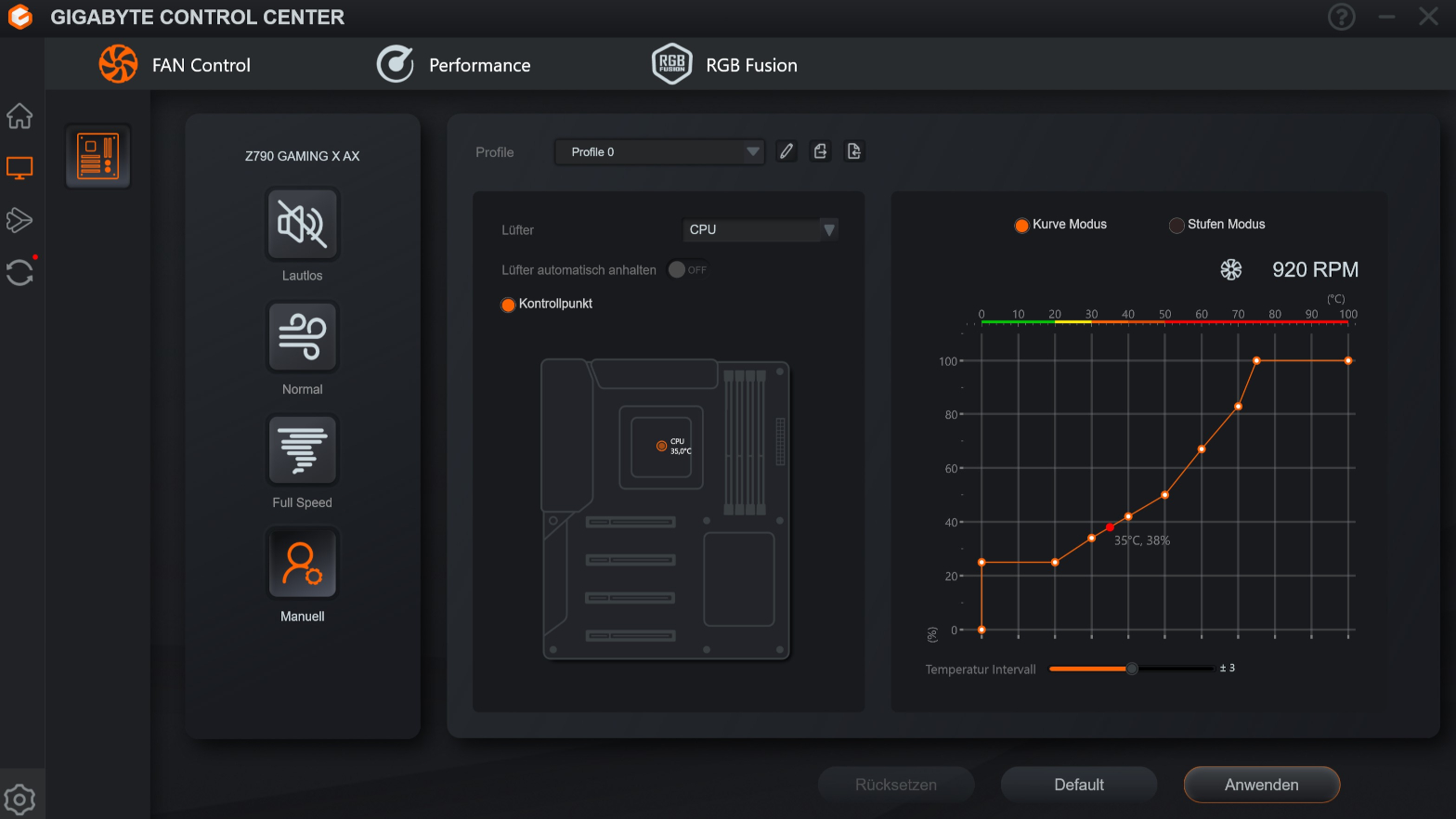Click the Default button

1079,785
